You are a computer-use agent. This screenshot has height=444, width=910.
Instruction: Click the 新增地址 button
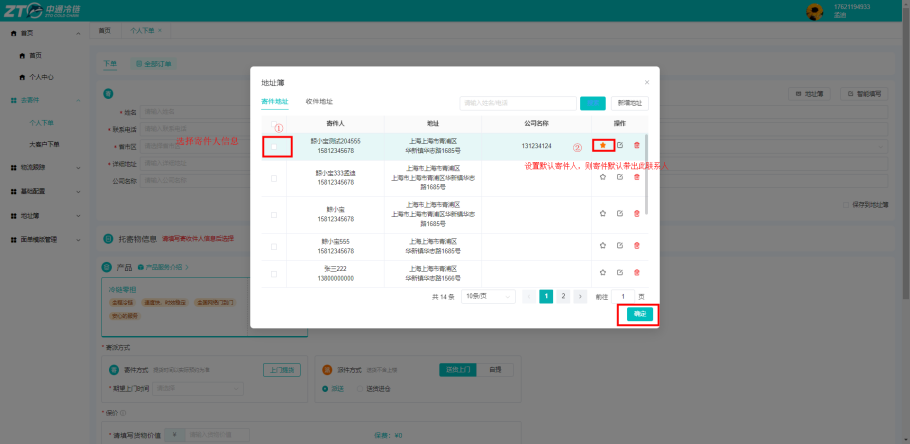pos(630,103)
